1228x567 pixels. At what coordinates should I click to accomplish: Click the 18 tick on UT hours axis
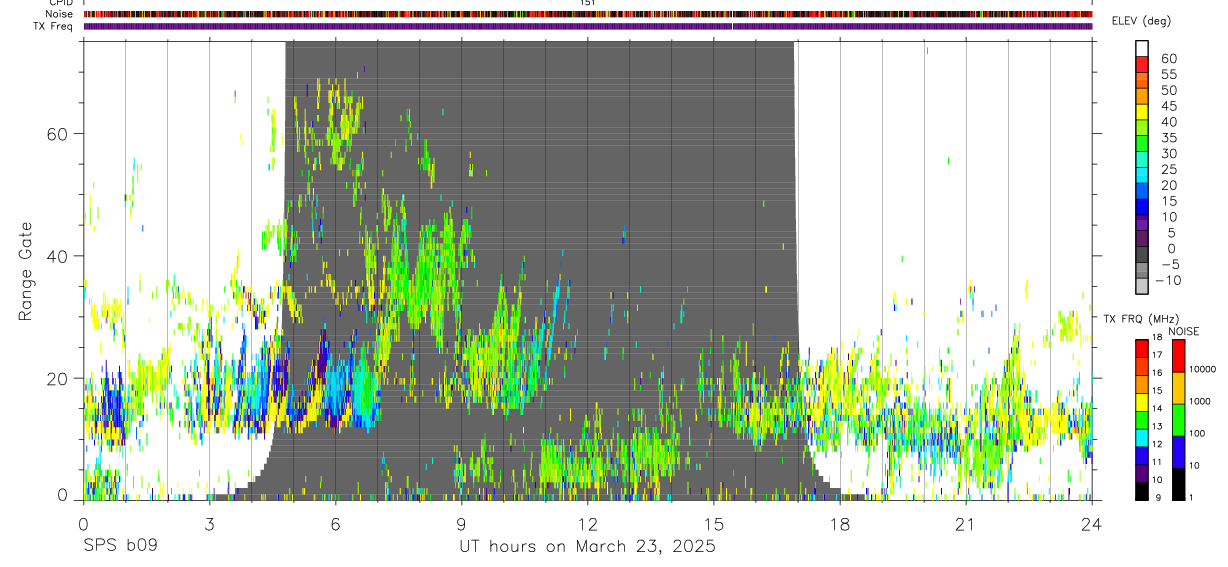coord(839,523)
